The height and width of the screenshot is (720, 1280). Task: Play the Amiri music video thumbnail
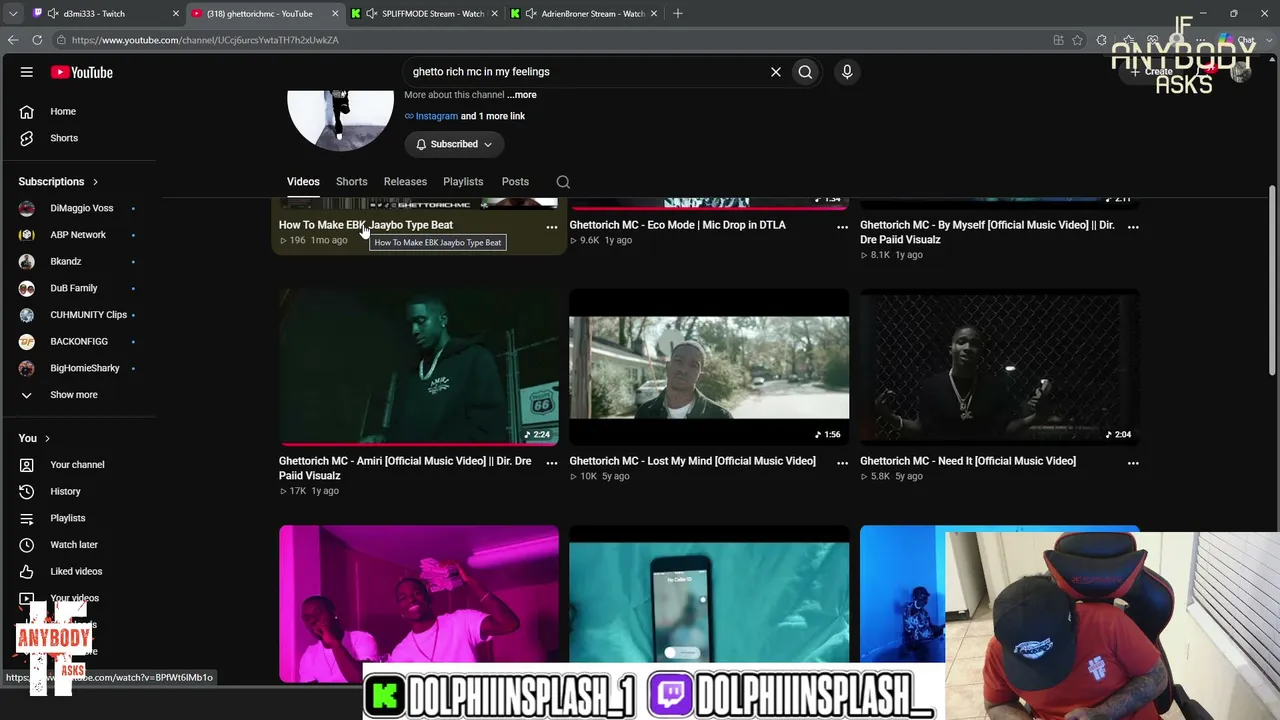pyautogui.click(x=419, y=367)
